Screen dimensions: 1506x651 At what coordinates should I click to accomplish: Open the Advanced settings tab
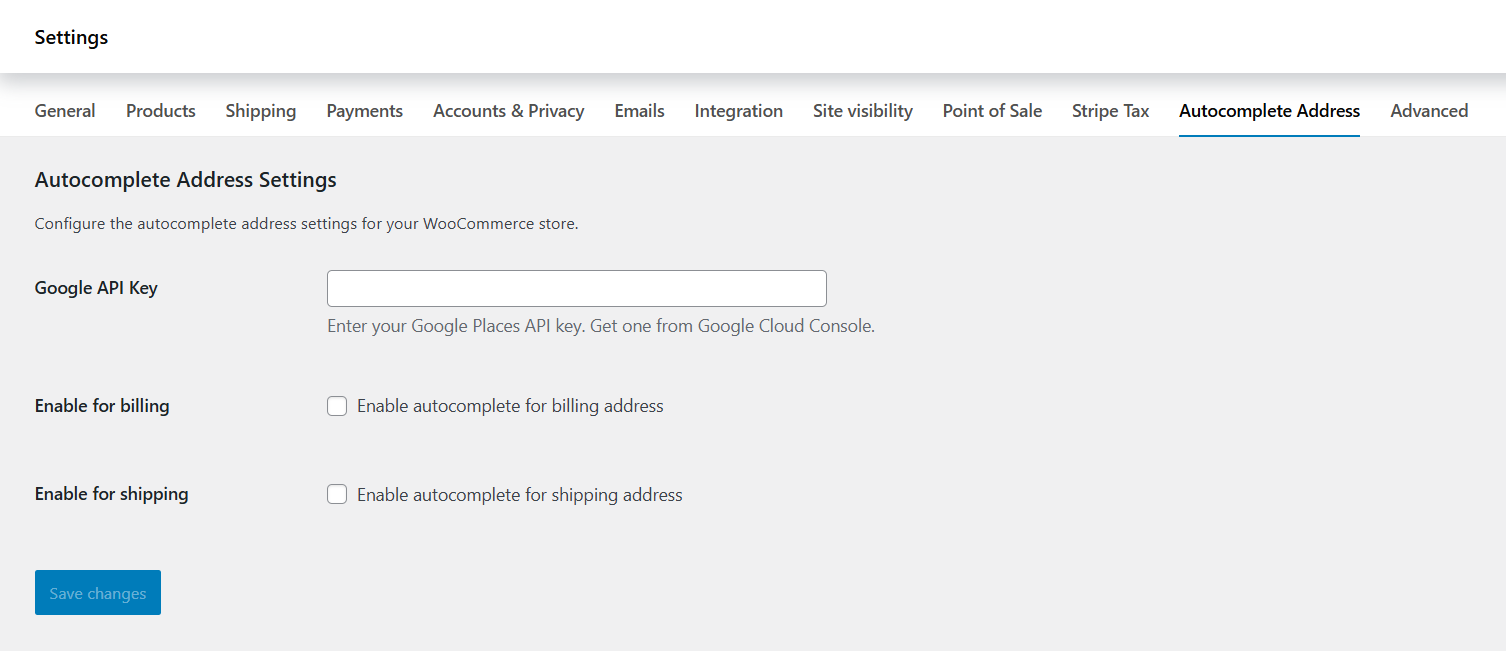click(x=1429, y=111)
